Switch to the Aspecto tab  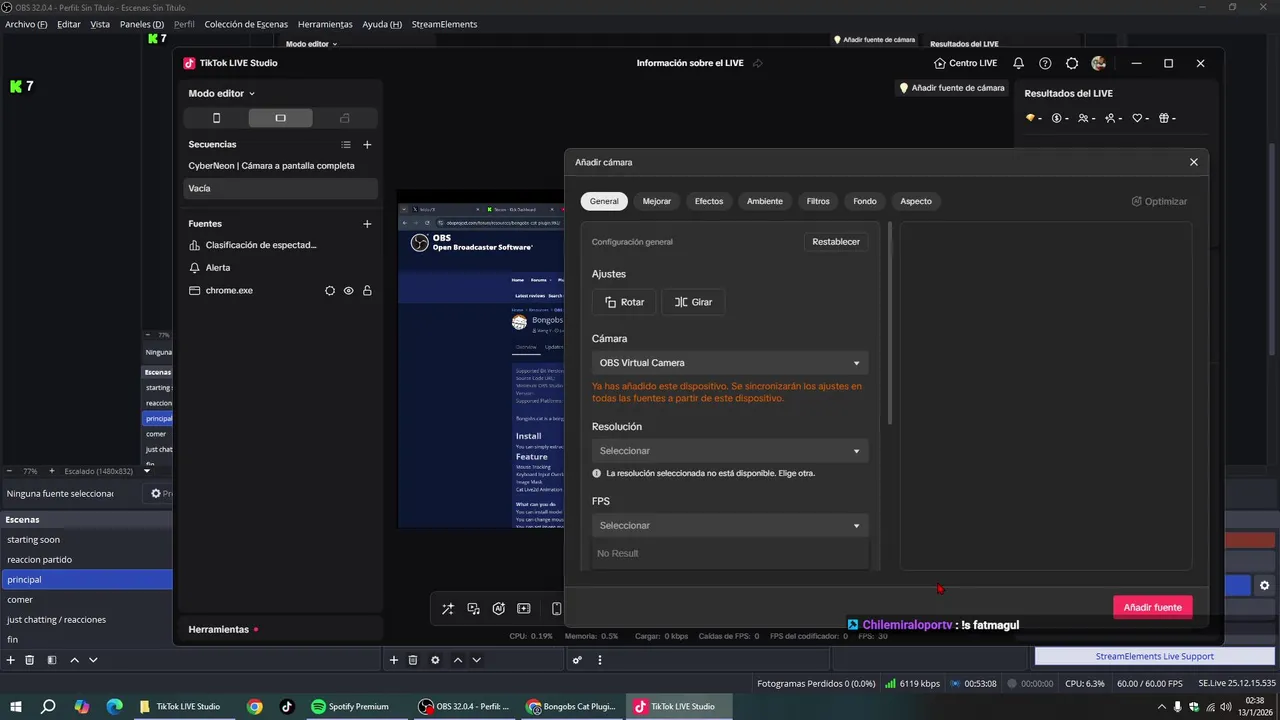pyautogui.click(x=916, y=201)
